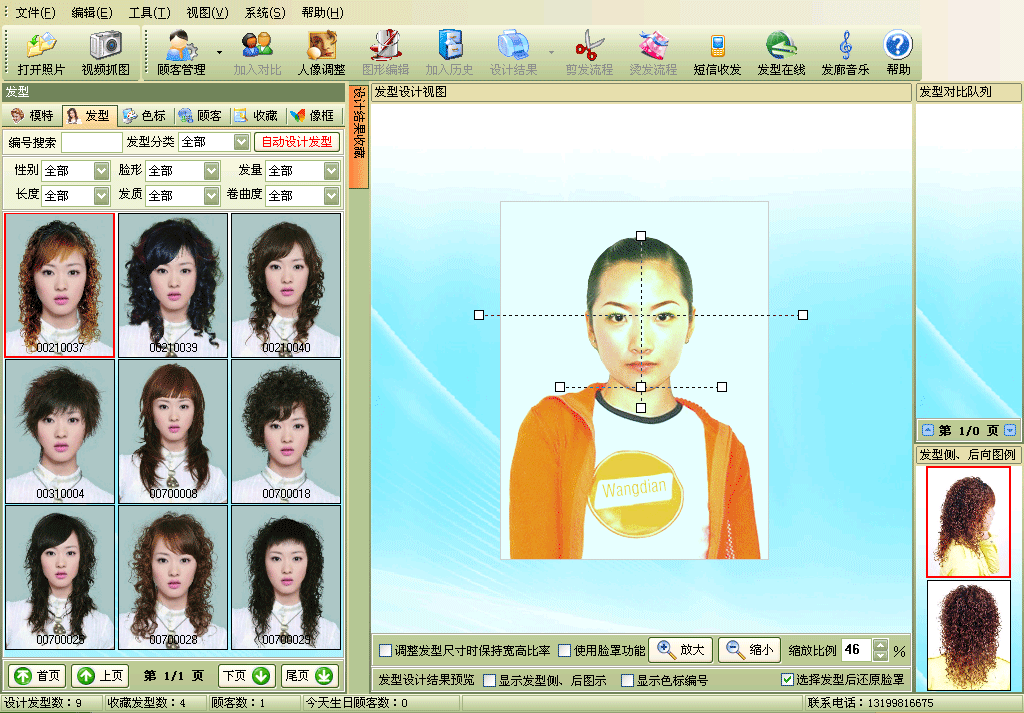1024x713 pixels.
Task: Click the 自动设计发型 button
Action: pyautogui.click(x=297, y=142)
